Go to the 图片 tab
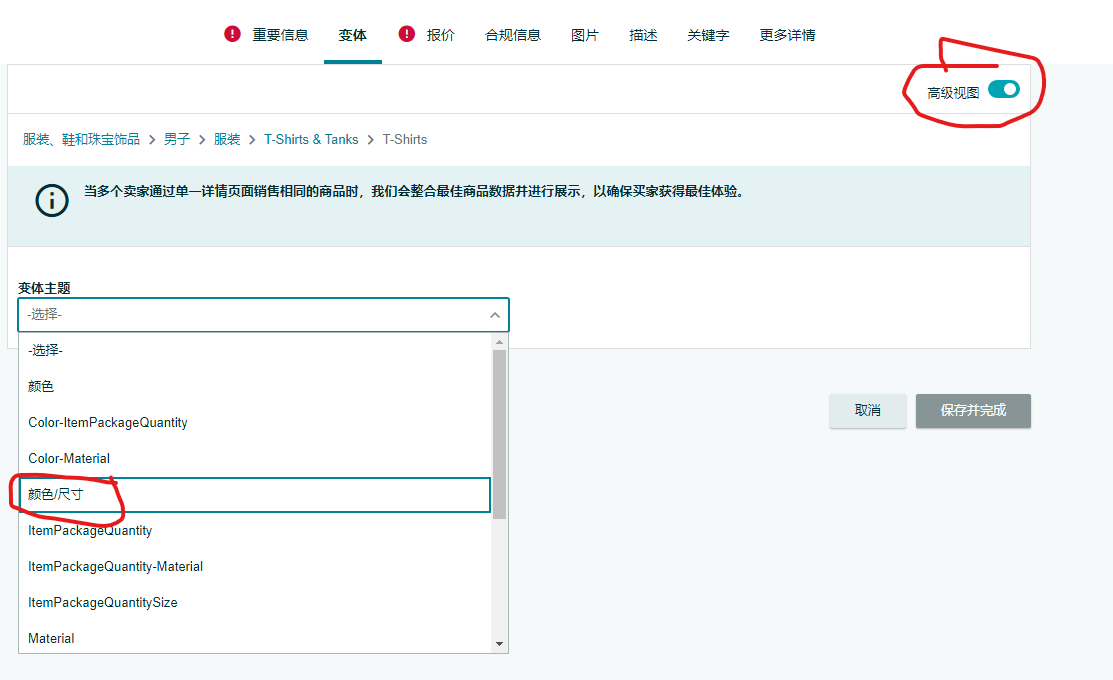The height and width of the screenshot is (680, 1113). (x=585, y=35)
